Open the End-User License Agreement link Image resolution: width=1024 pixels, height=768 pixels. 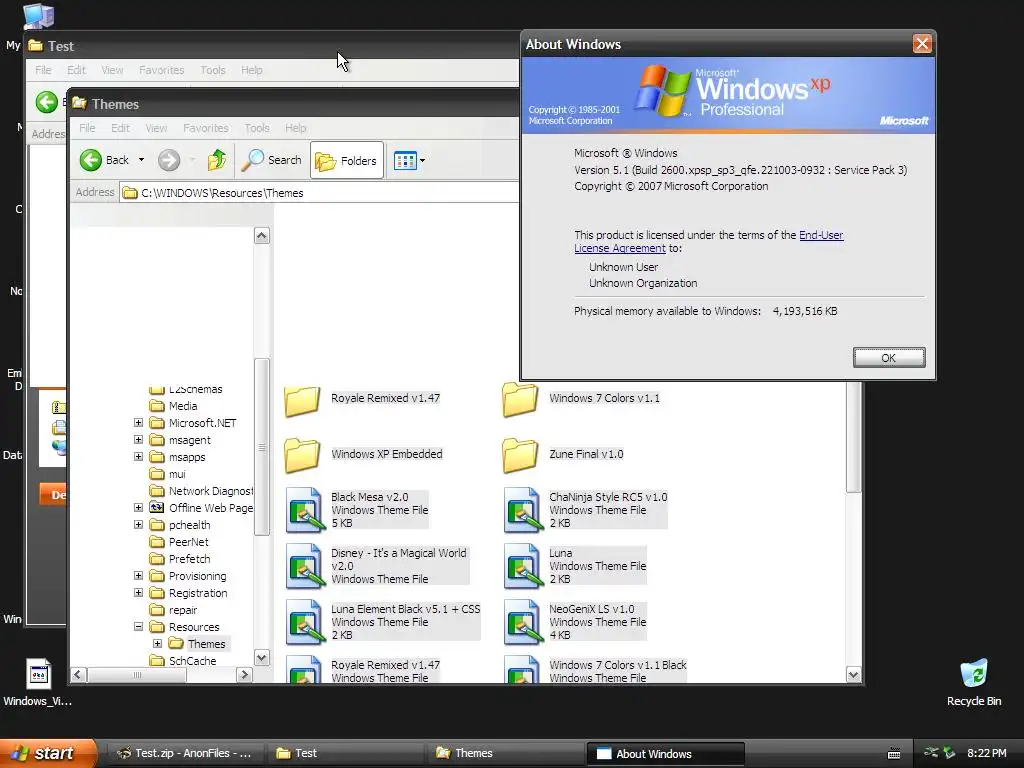click(709, 242)
